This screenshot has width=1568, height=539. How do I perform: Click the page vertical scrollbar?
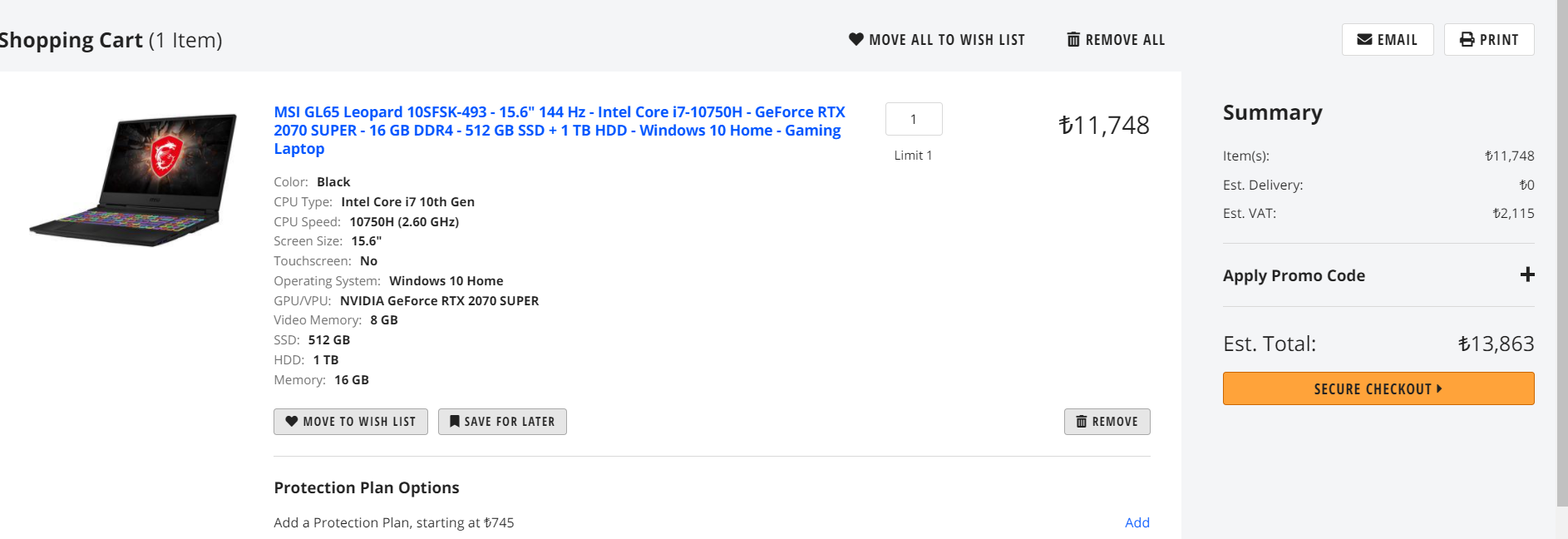pyautogui.click(x=1561, y=250)
